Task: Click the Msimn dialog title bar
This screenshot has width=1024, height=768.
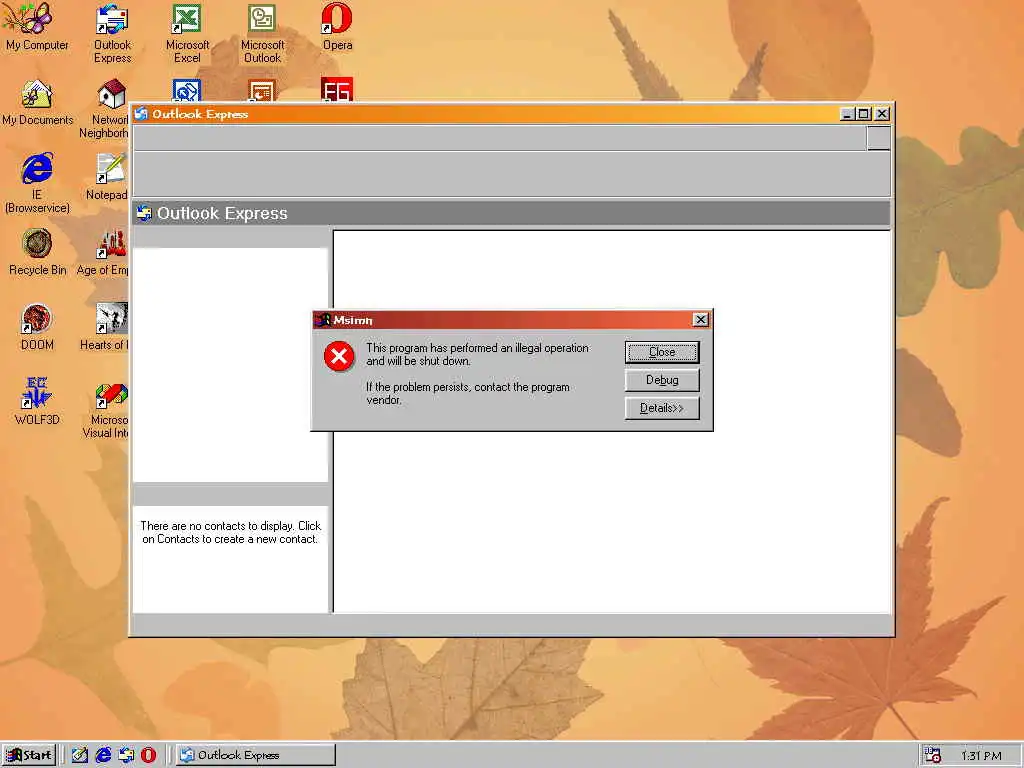Action: [x=512, y=319]
